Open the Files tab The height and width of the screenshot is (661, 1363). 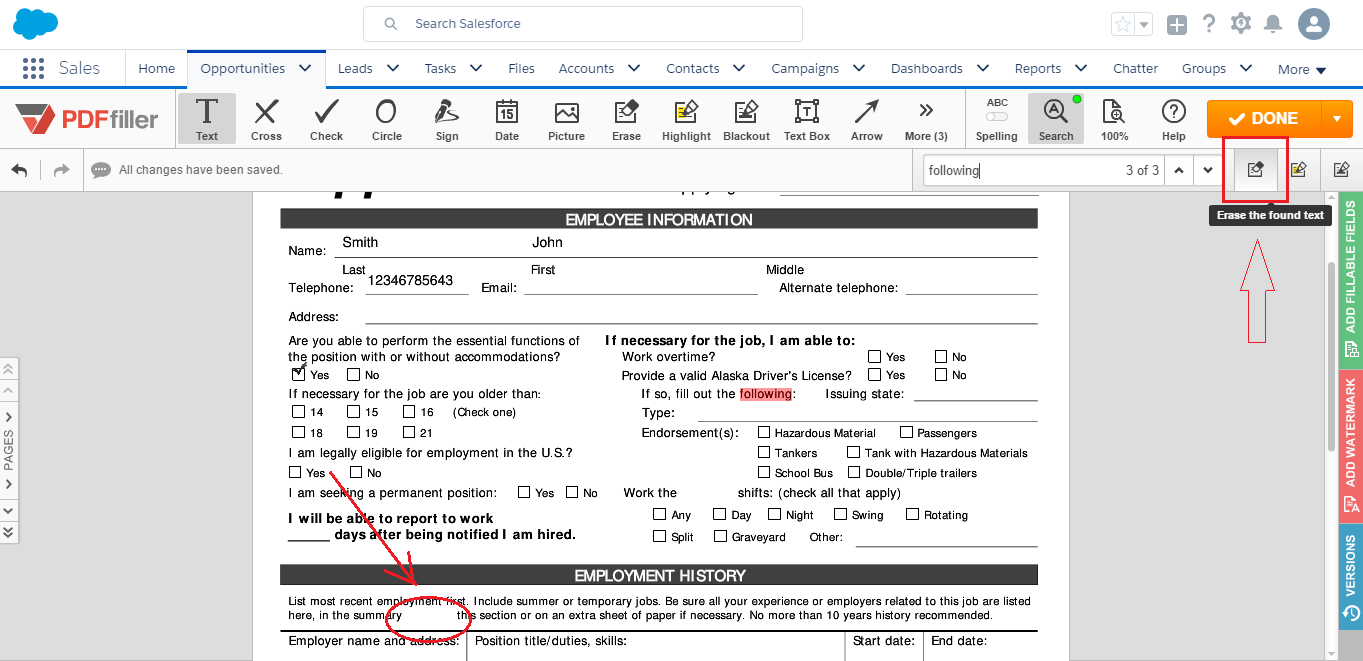tap(521, 68)
